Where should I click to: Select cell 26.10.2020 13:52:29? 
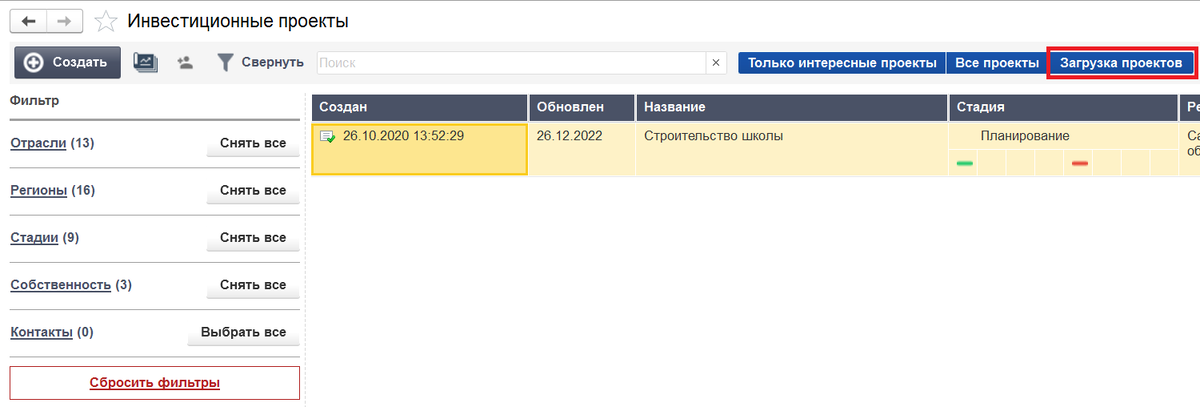pyautogui.click(x=419, y=149)
